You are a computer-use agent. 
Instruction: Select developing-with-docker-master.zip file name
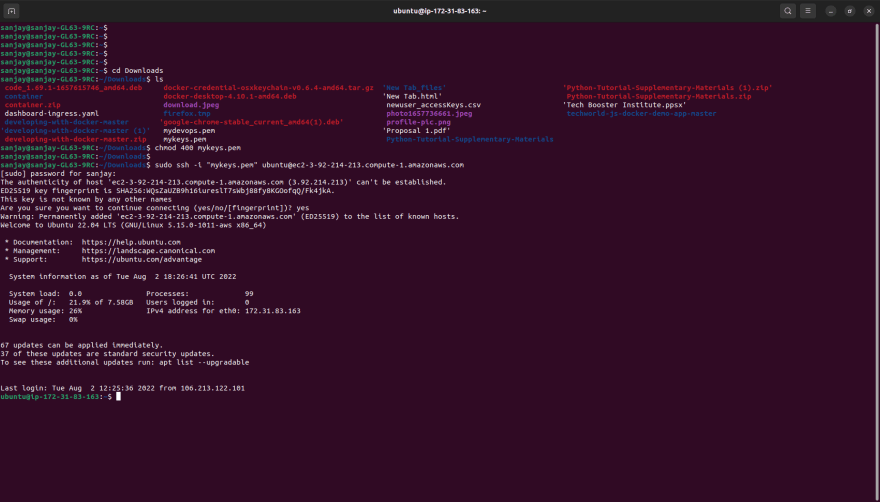pos(75,139)
